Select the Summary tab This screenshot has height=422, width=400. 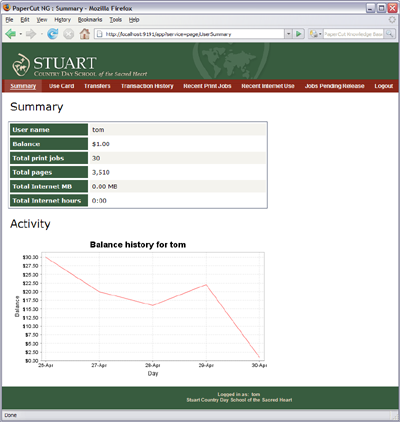[23, 86]
